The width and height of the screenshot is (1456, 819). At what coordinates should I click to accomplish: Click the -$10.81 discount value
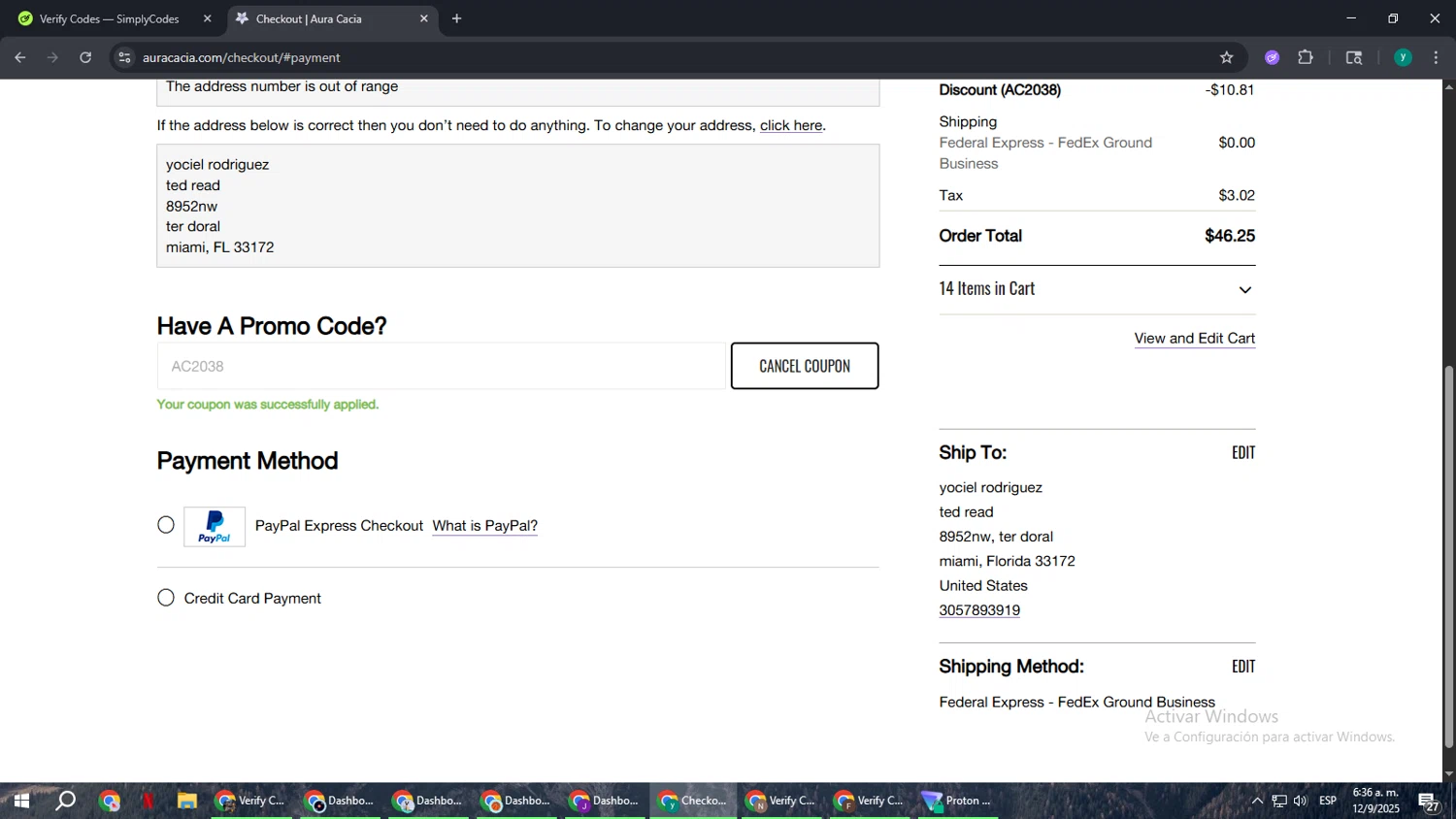tap(1230, 89)
